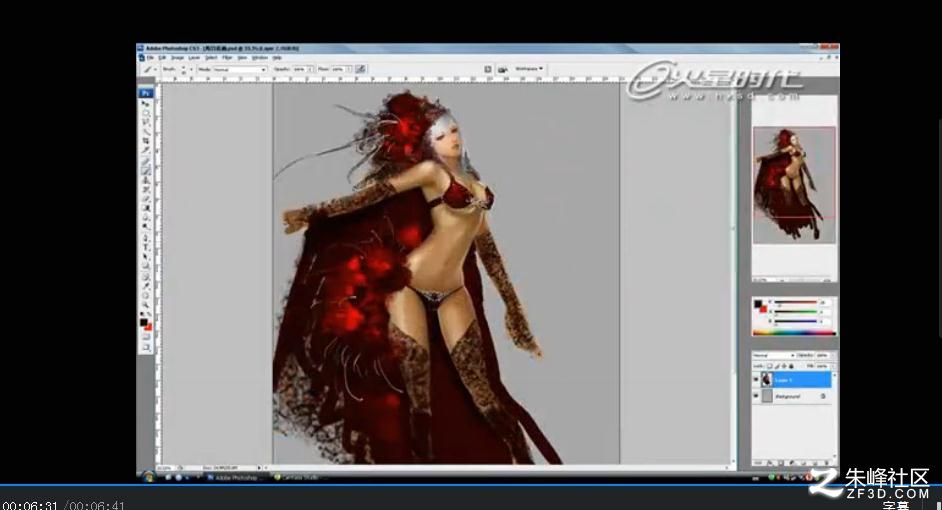Select the Background layer row

[792, 396]
